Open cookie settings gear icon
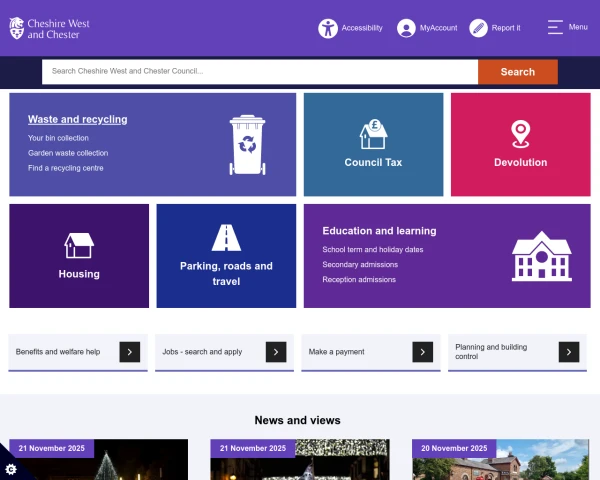600x480 pixels. pos(11,469)
